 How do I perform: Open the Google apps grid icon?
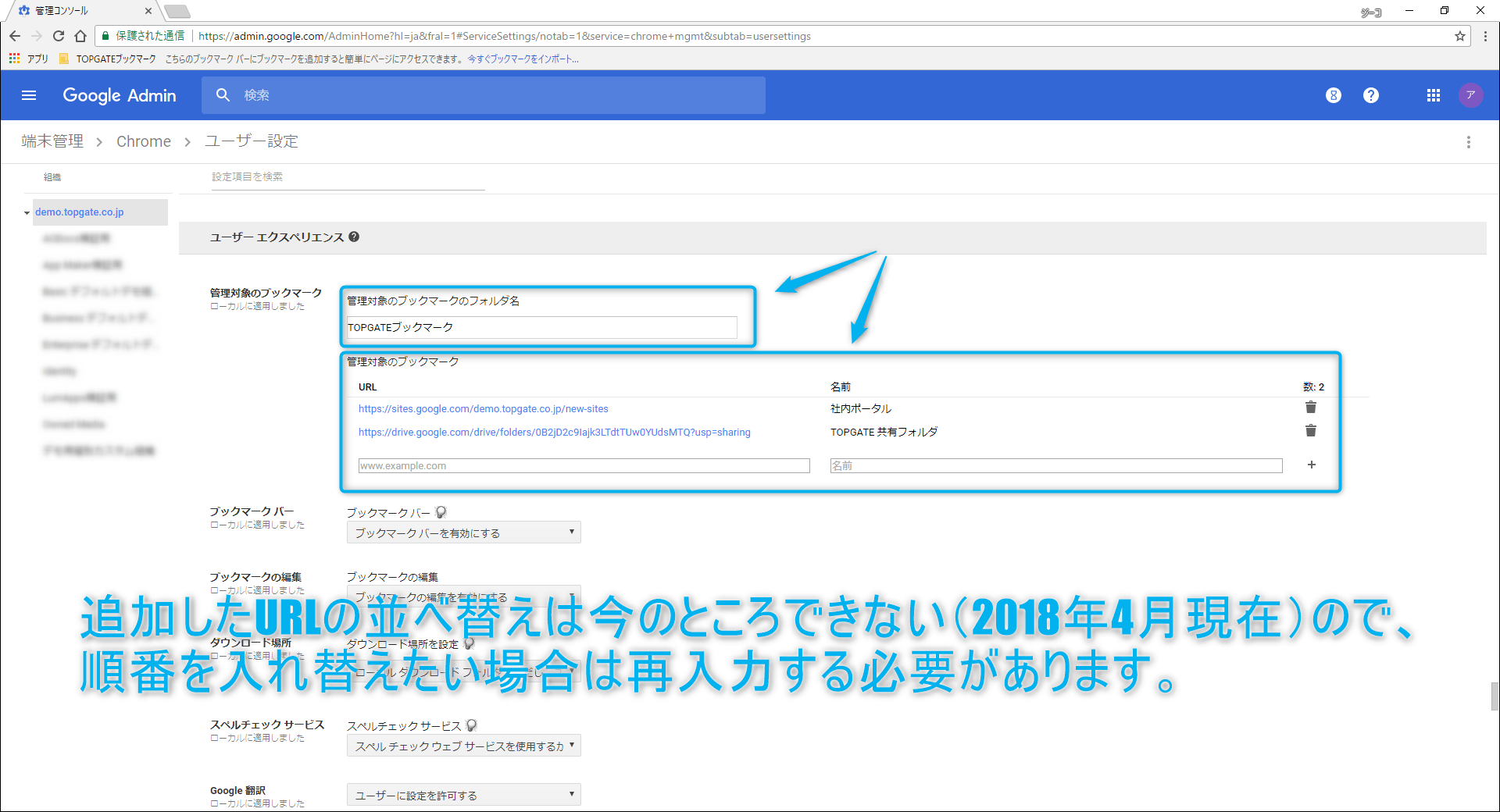coord(1433,95)
